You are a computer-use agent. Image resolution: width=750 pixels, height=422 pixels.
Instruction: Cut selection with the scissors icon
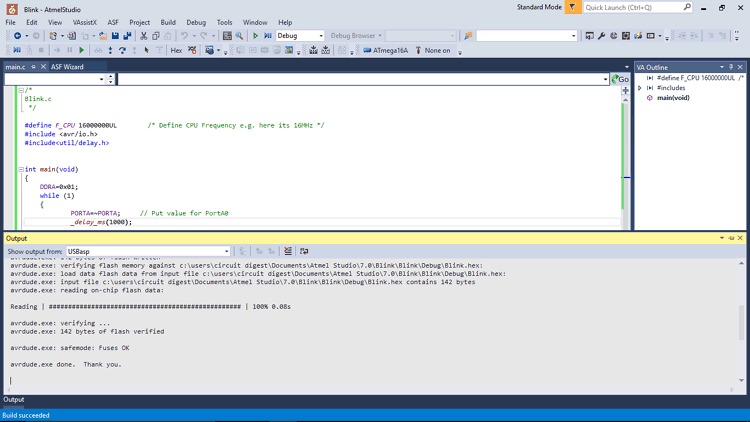[x=143, y=36]
